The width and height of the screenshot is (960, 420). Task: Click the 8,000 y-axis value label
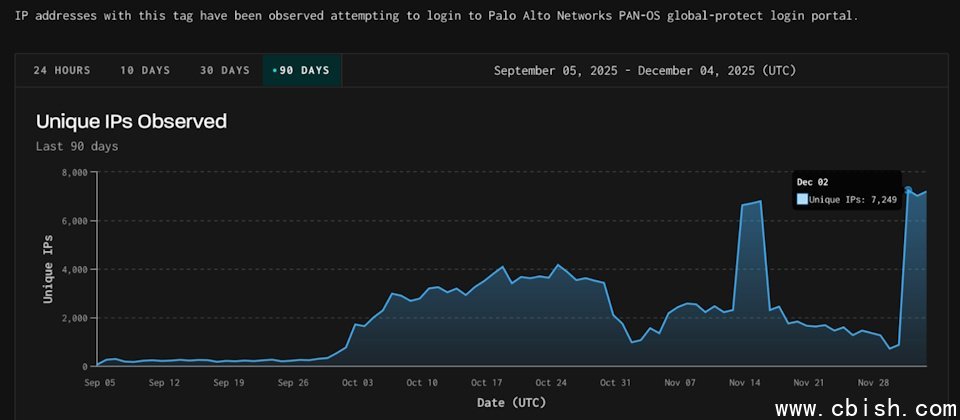pyautogui.click(x=73, y=172)
